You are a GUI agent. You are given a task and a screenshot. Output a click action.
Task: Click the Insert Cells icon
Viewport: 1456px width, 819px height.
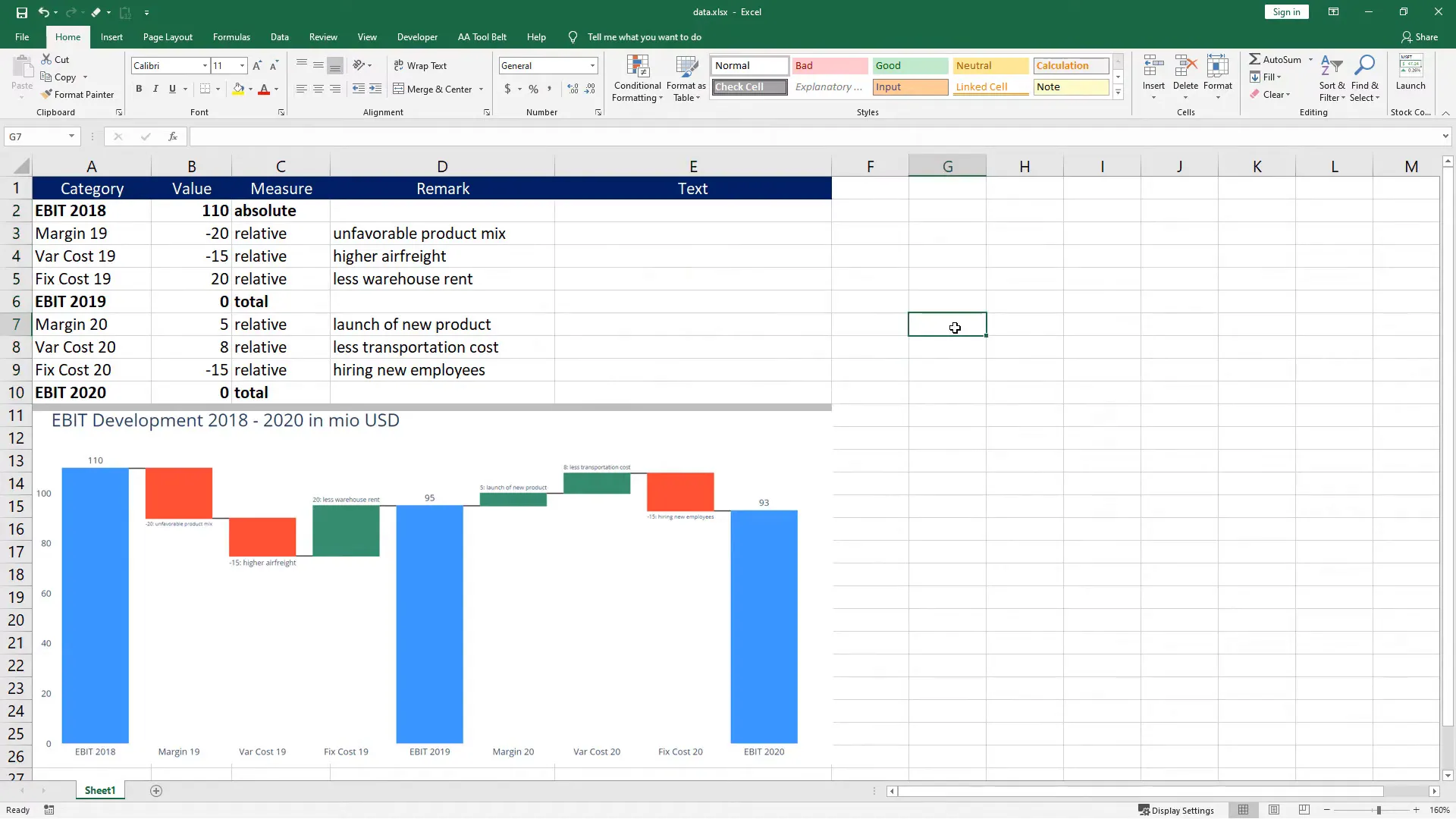pyautogui.click(x=1153, y=65)
